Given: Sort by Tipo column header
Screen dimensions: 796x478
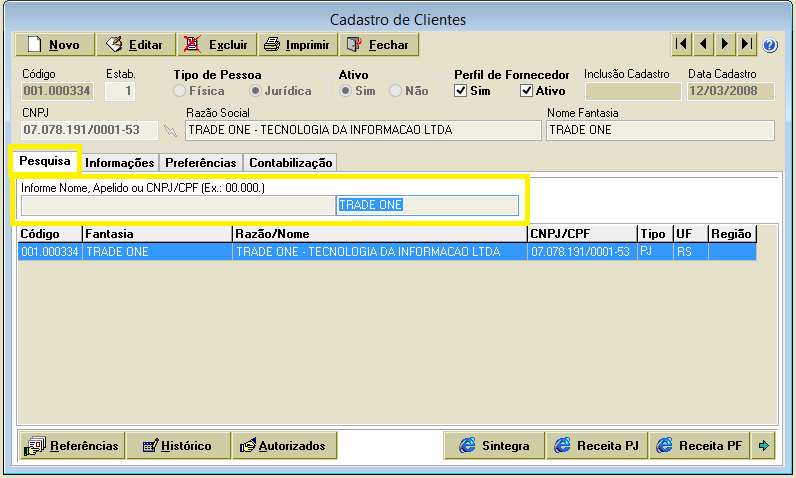Looking at the screenshot, I should coord(655,234).
